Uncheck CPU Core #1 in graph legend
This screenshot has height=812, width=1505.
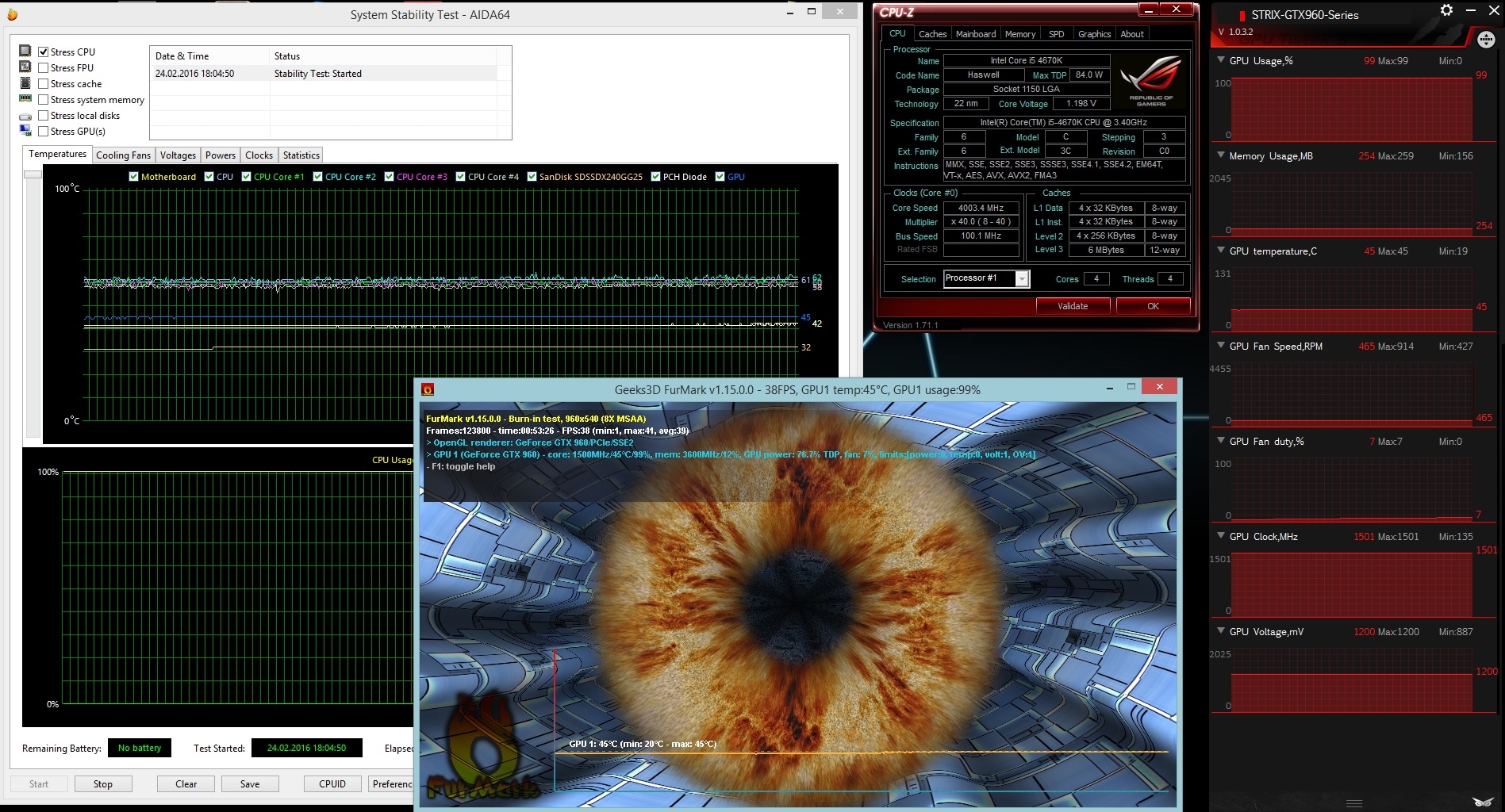coord(247,177)
